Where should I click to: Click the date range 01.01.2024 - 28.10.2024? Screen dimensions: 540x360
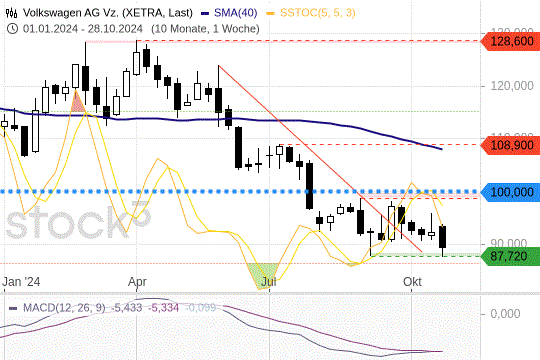[x=83, y=29]
